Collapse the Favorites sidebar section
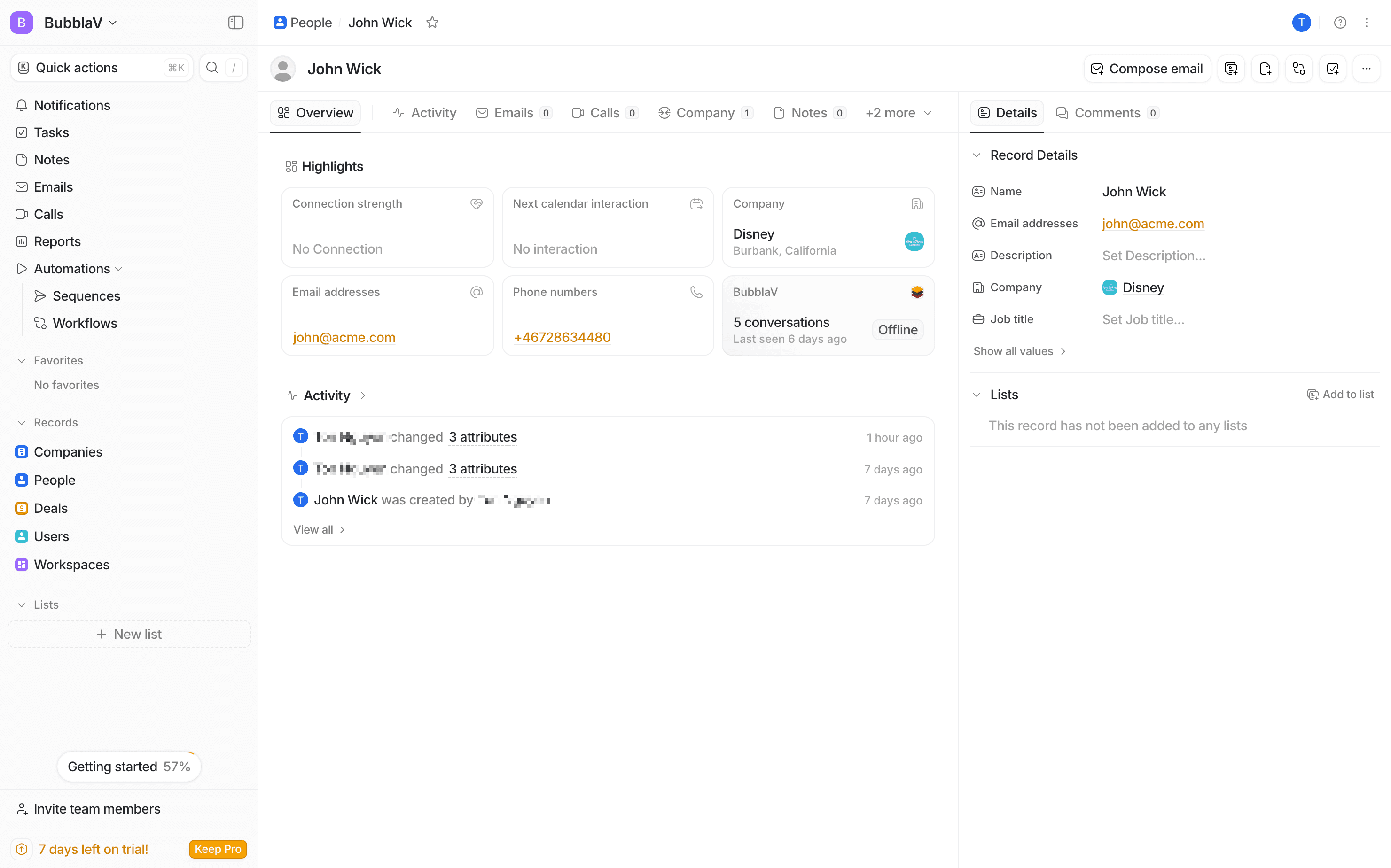 click(x=22, y=361)
